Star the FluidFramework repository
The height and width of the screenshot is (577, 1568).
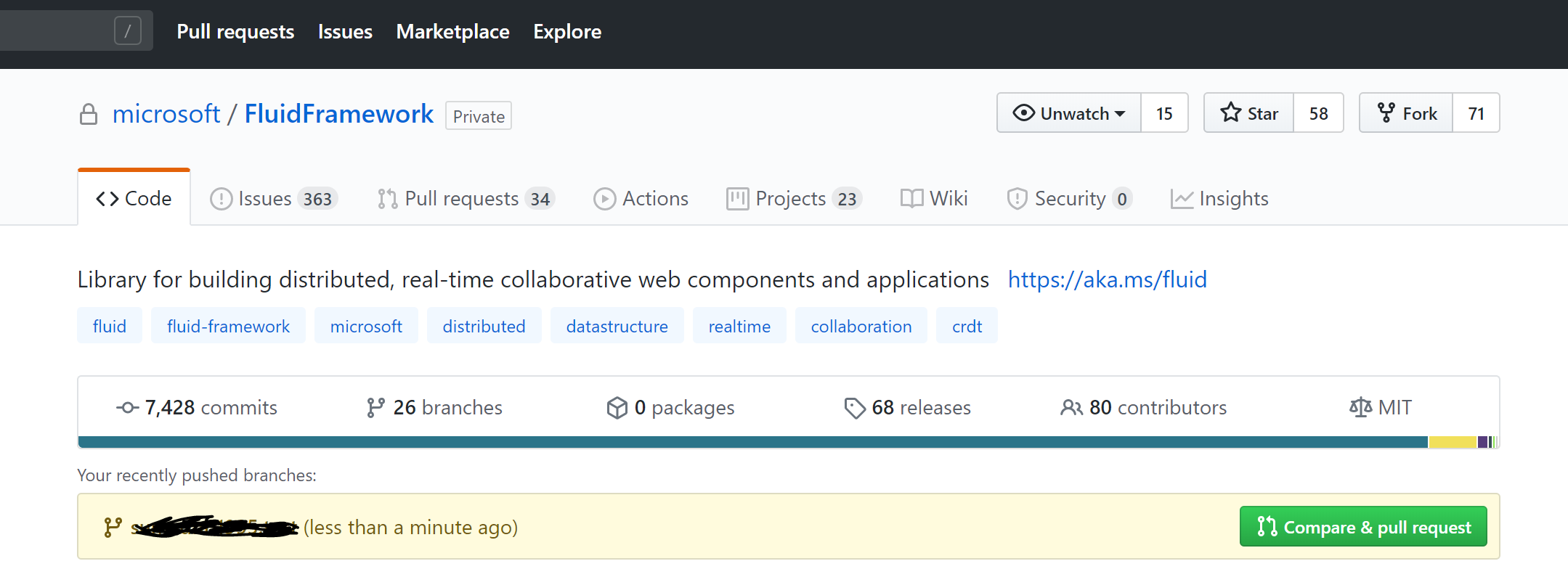1249,113
